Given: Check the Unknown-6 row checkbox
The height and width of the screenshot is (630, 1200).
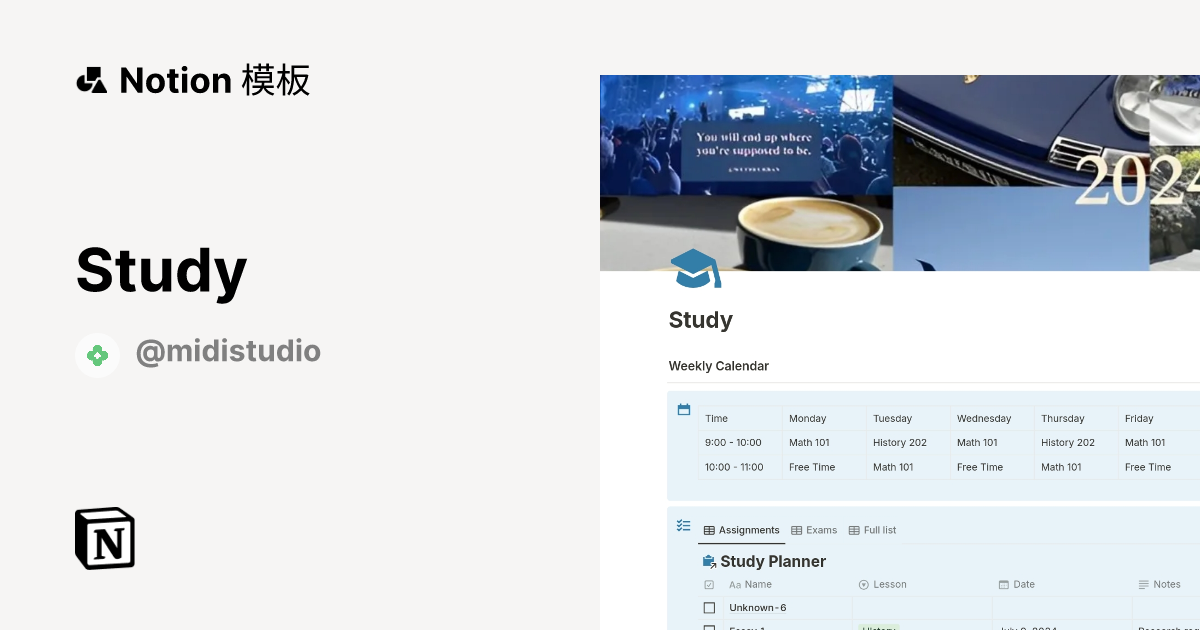Looking at the screenshot, I should [709, 608].
